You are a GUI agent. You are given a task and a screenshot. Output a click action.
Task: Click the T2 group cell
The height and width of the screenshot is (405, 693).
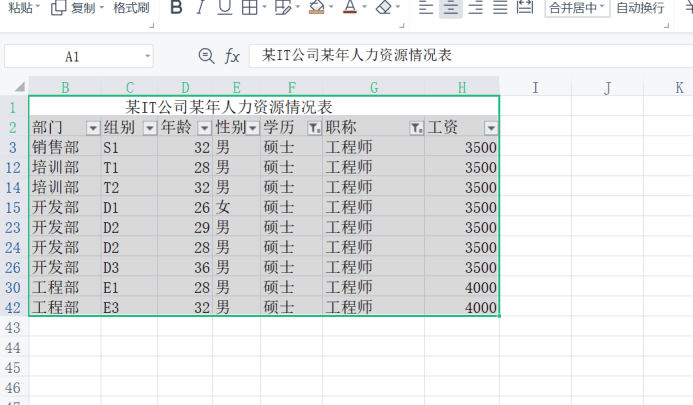[x=129, y=187]
